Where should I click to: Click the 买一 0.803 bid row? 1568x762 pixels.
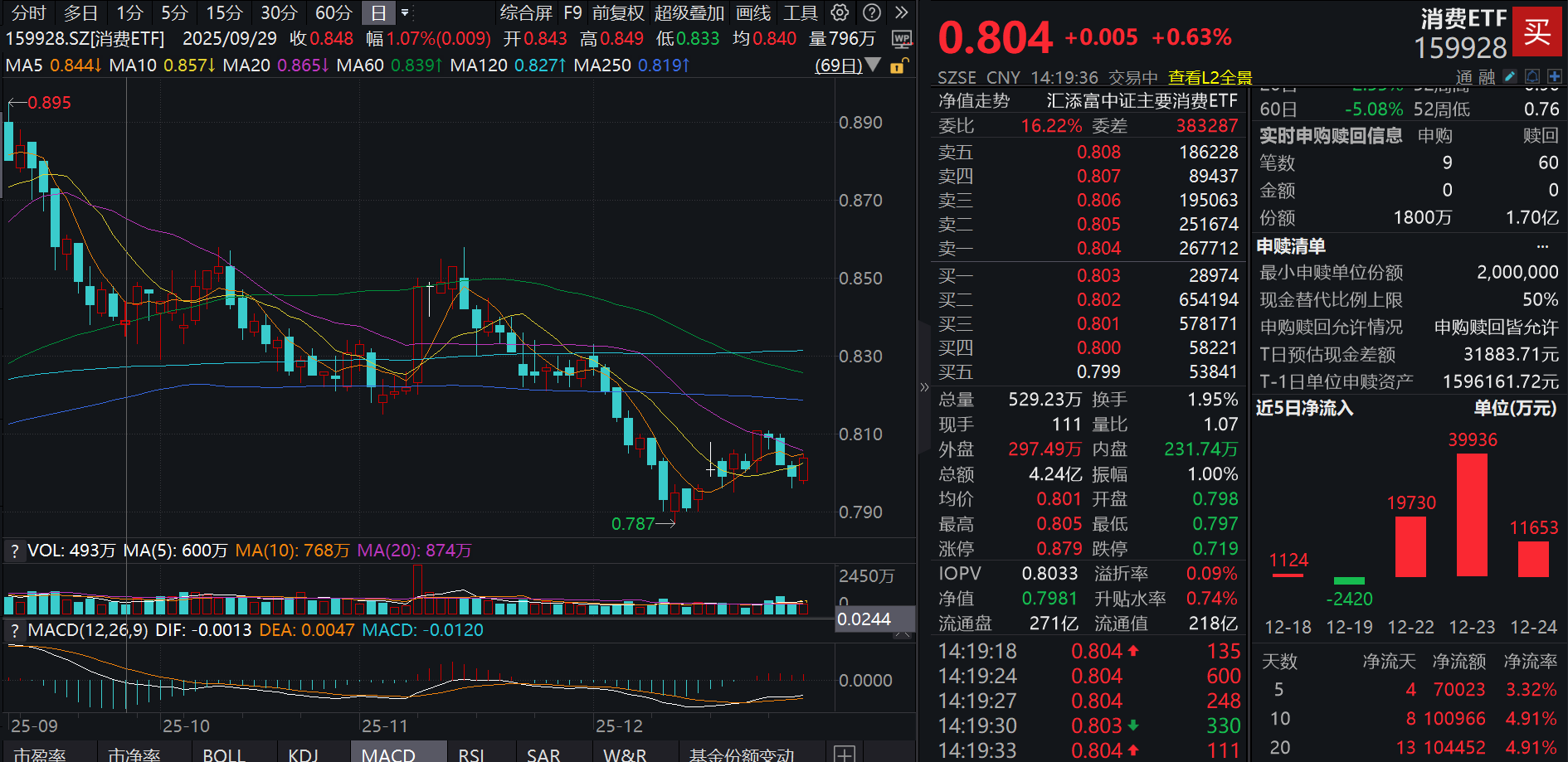tap(1079, 275)
